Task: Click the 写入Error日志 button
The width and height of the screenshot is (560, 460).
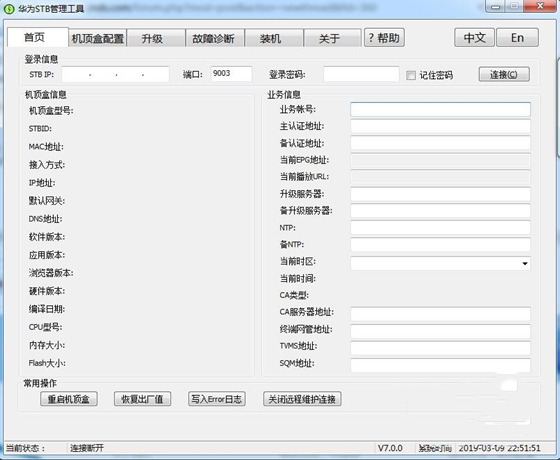Action: (216, 399)
